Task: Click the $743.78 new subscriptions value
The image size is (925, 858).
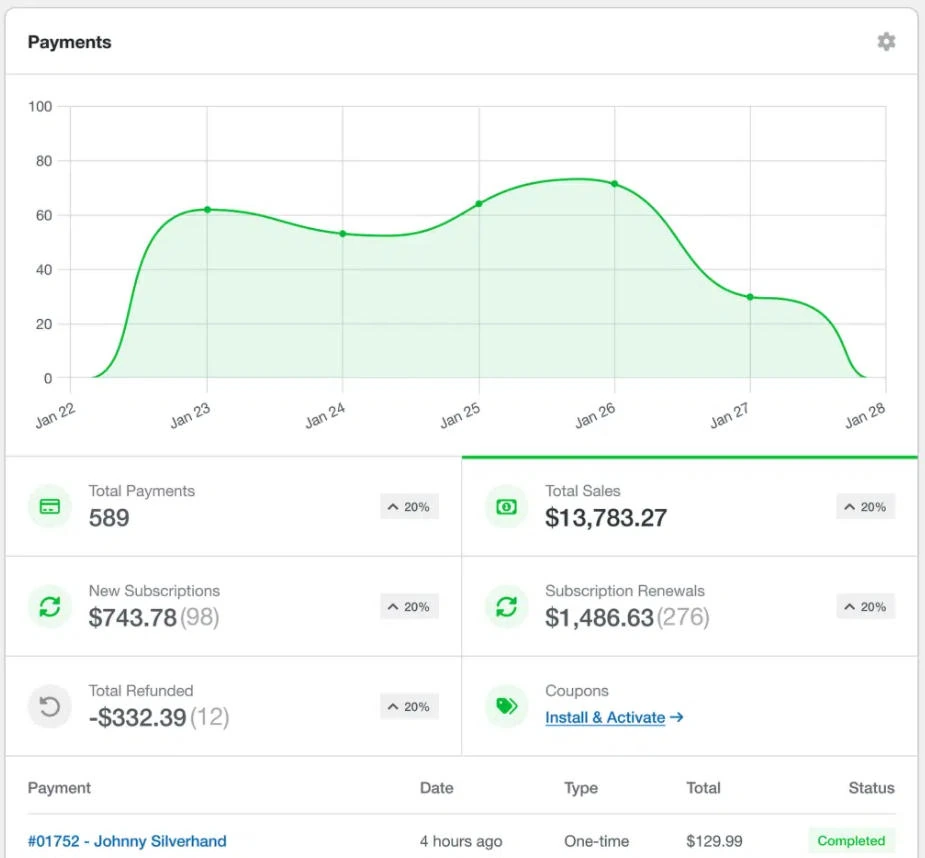Action: tap(133, 618)
